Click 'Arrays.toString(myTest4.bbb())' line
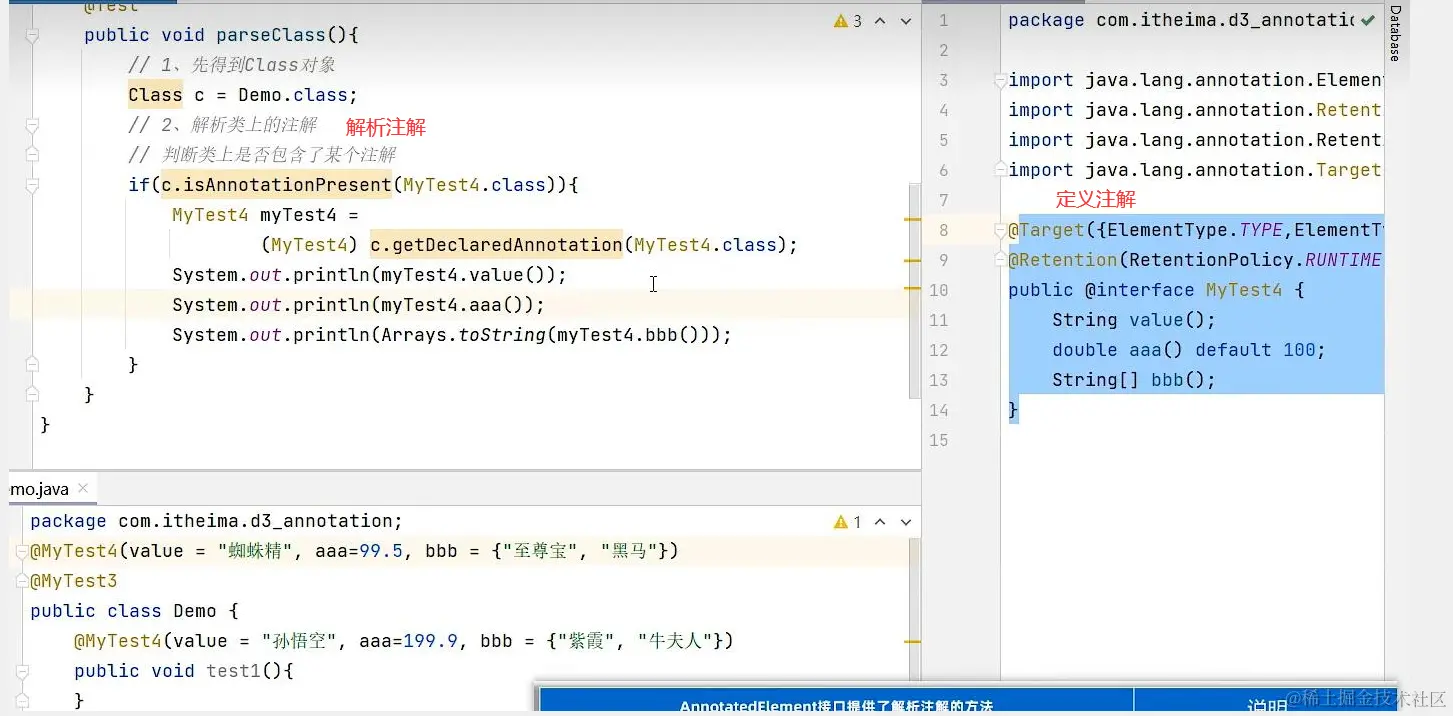Viewport: 1453px width, 716px height. 452,335
